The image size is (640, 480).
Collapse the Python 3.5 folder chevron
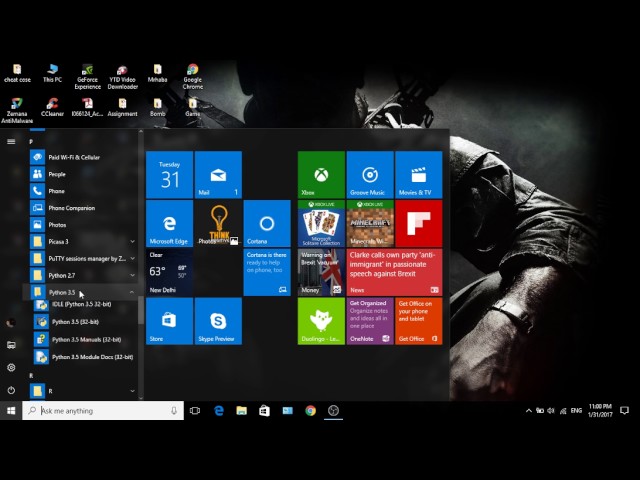pyautogui.click(x=132, y=292)
